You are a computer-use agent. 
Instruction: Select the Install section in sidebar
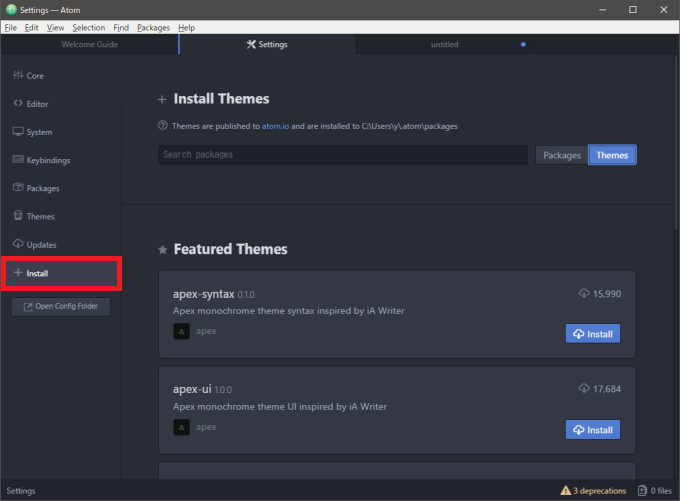tap(61, 273)
